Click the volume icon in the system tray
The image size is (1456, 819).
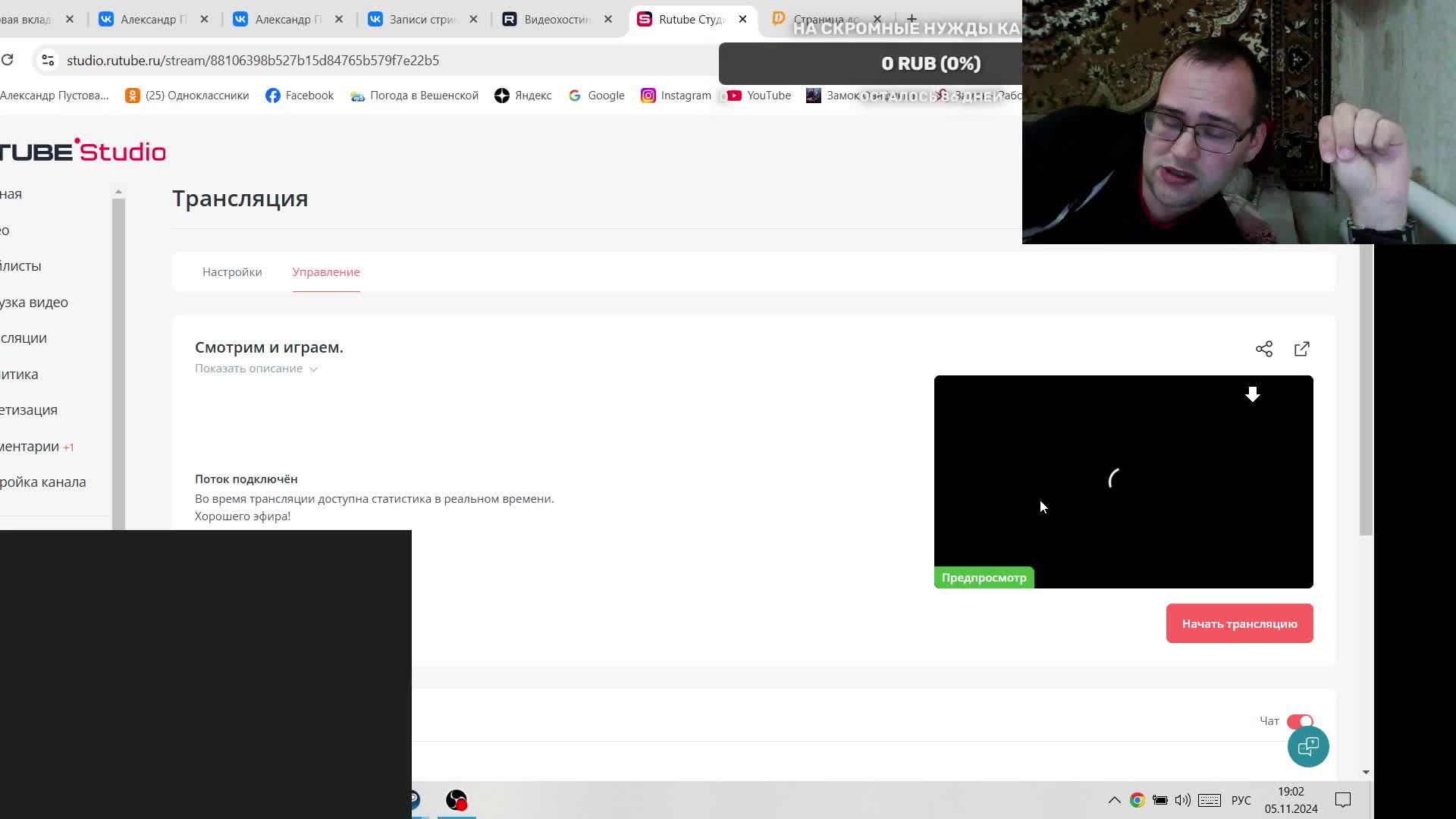click(1182, 800)
